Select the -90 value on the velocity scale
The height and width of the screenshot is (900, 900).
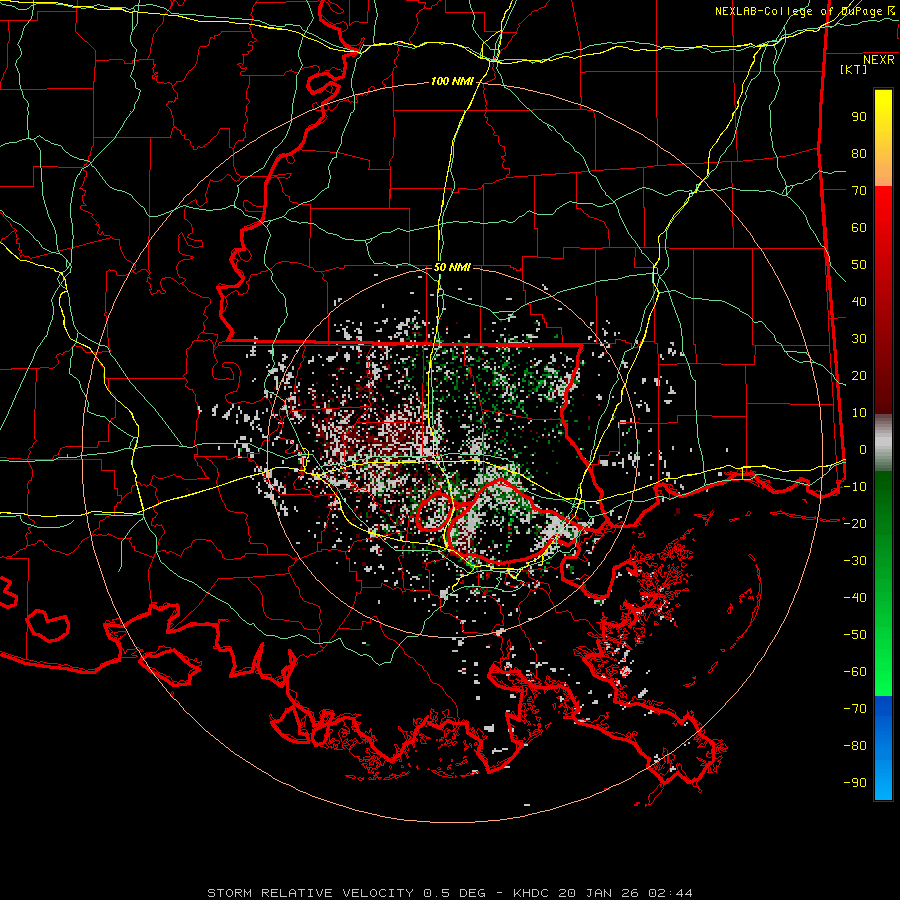point(855,782)
